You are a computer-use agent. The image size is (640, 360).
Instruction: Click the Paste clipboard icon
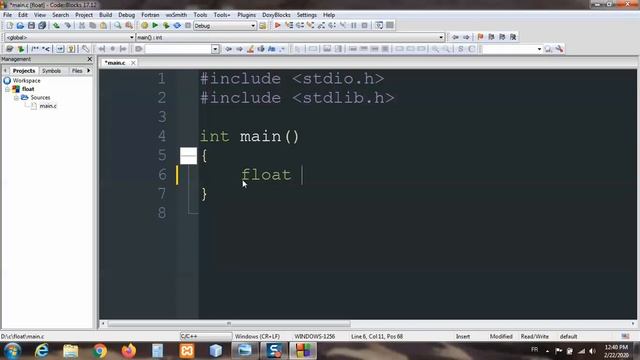(104, 25)
